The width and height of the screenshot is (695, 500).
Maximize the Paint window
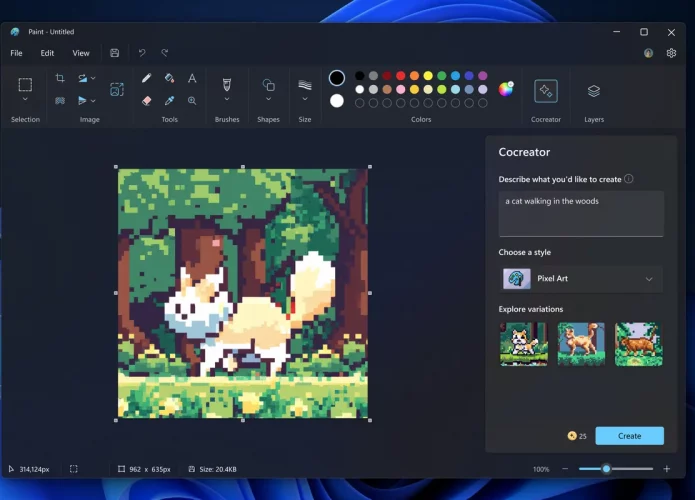pyautogui.click(x=644, y=32)
